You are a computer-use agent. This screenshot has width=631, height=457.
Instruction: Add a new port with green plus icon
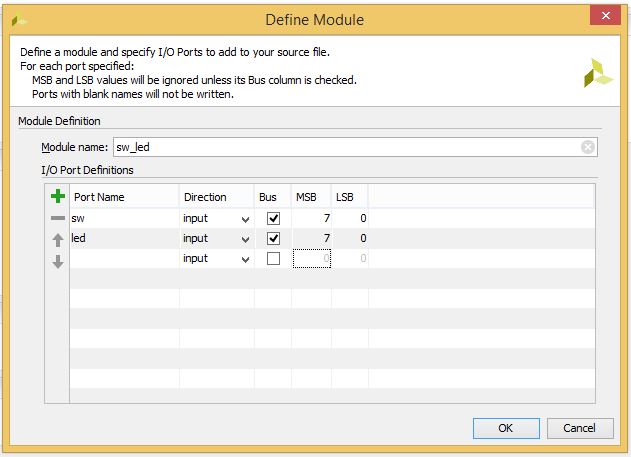(x=58, y=196)
